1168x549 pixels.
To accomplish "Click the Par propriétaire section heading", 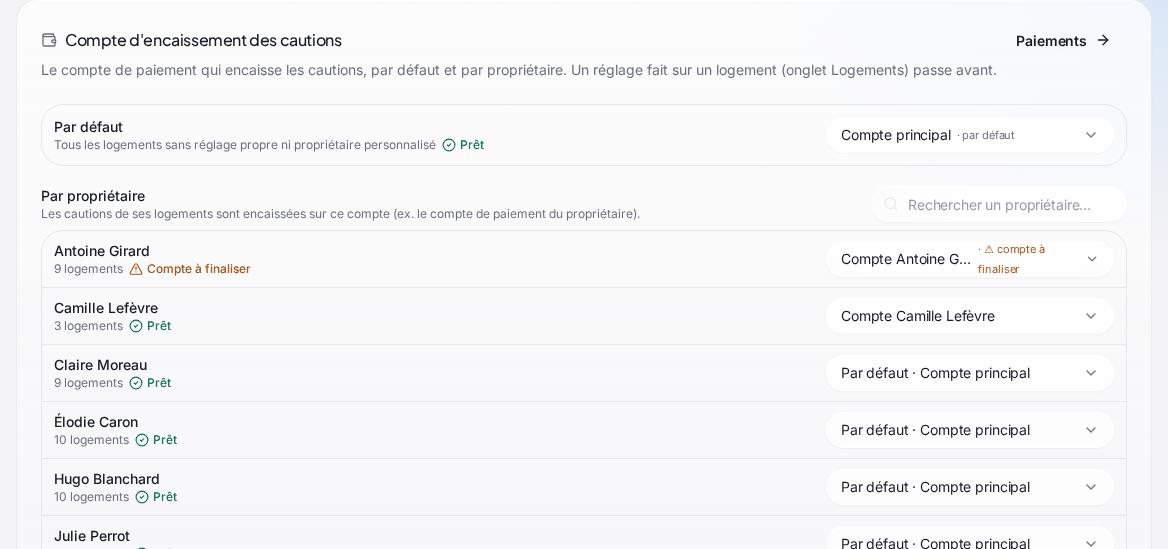I will coord(93,196).
